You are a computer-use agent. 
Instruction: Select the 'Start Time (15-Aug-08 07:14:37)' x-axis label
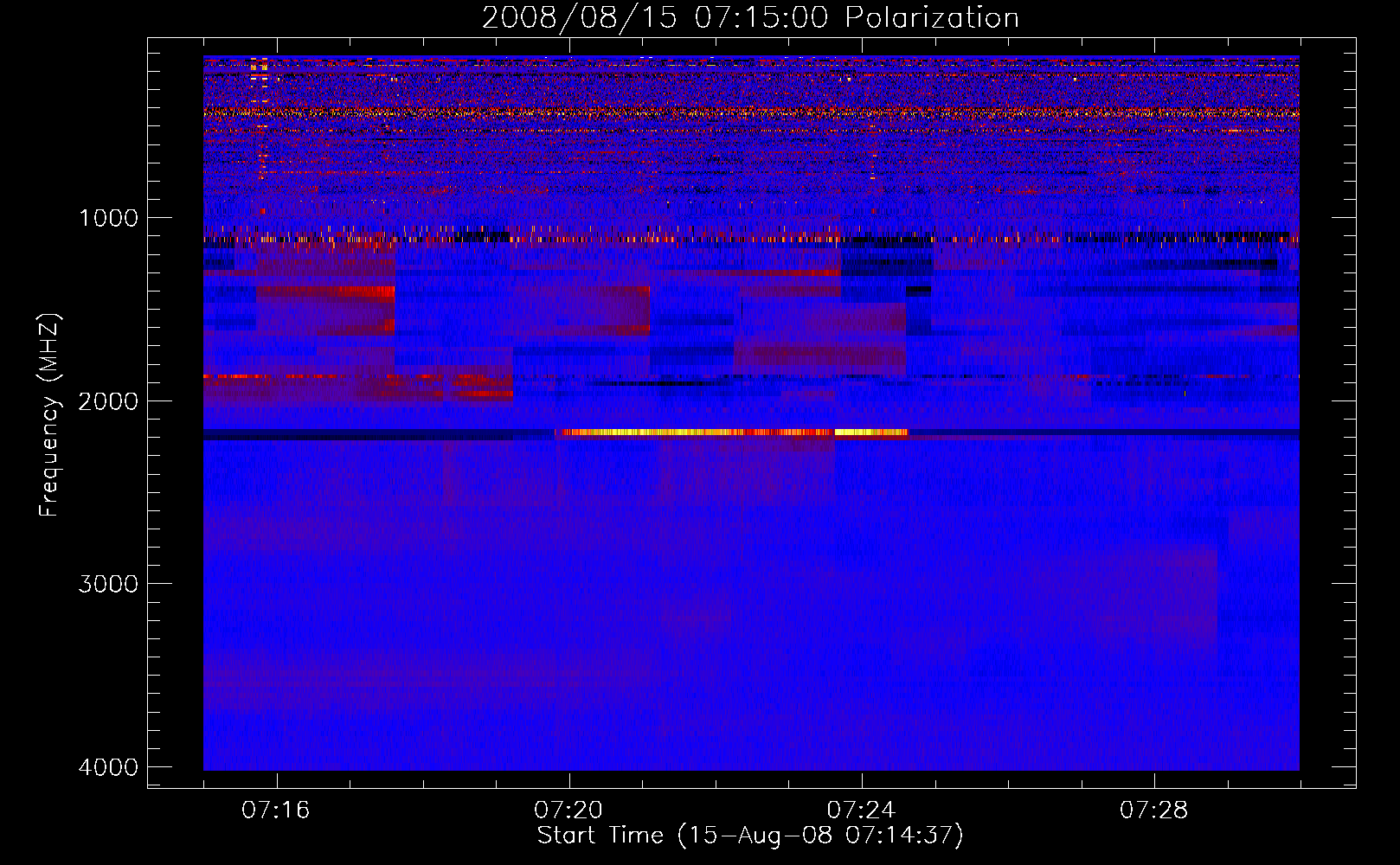[x=750, y=836]
